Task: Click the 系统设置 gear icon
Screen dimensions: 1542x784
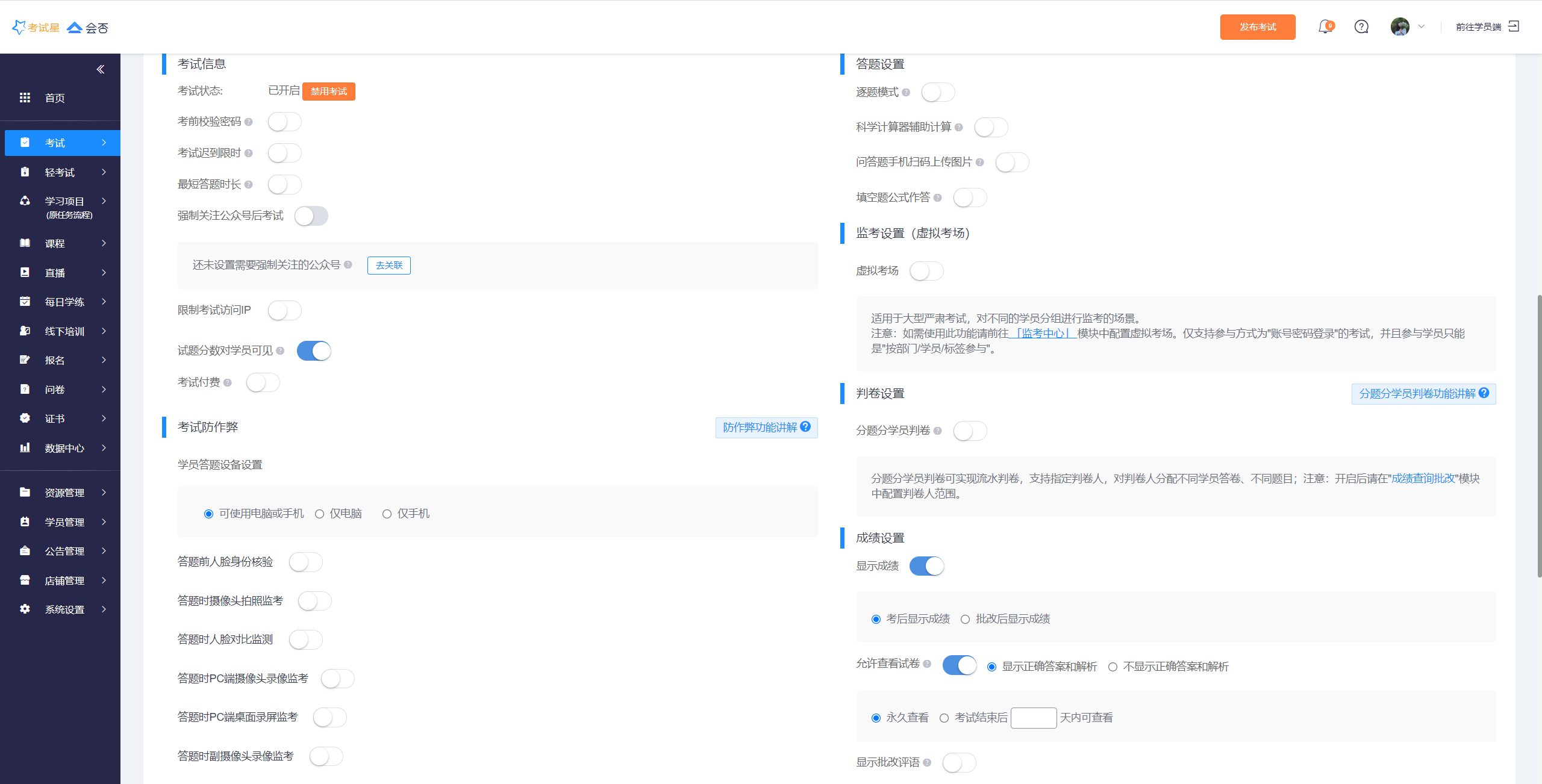Action: pos(25,609)
